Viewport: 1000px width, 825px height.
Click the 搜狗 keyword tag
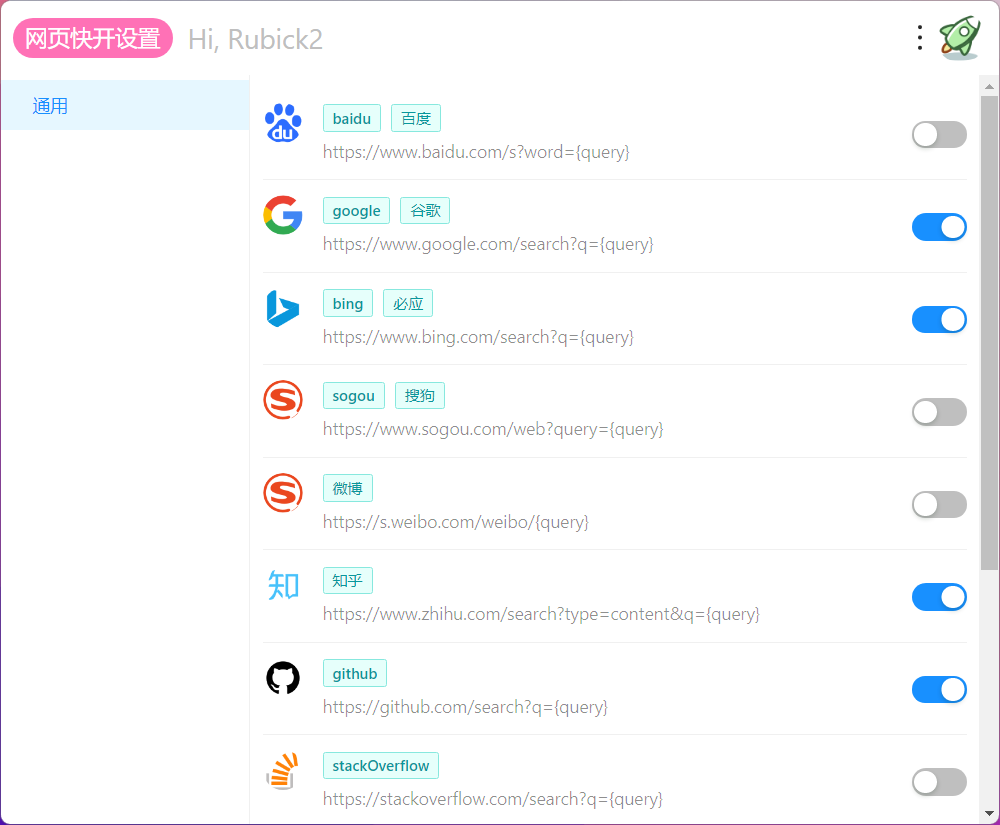coord(420,396)
